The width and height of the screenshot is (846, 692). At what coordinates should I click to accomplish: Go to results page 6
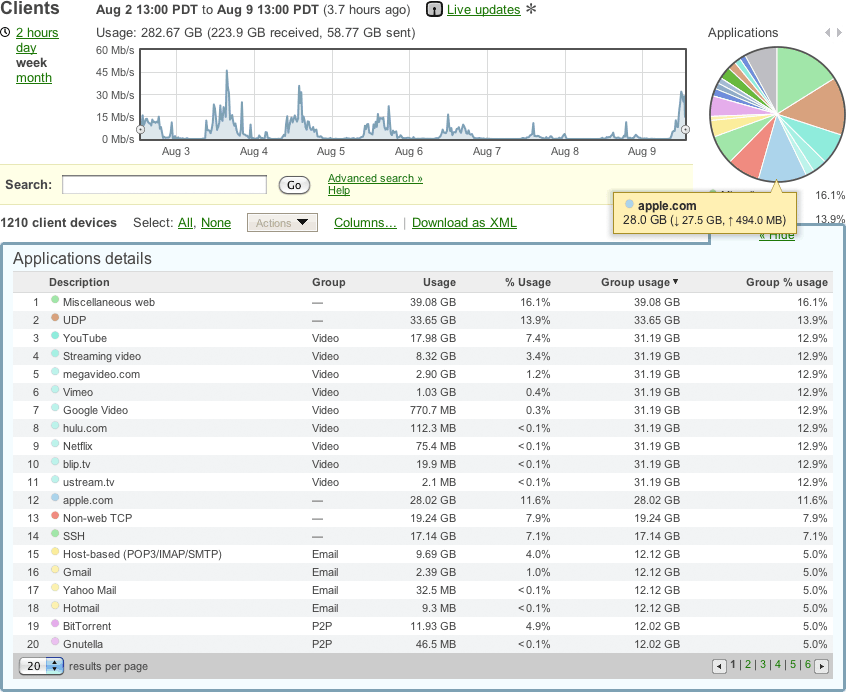pos(808,664)
